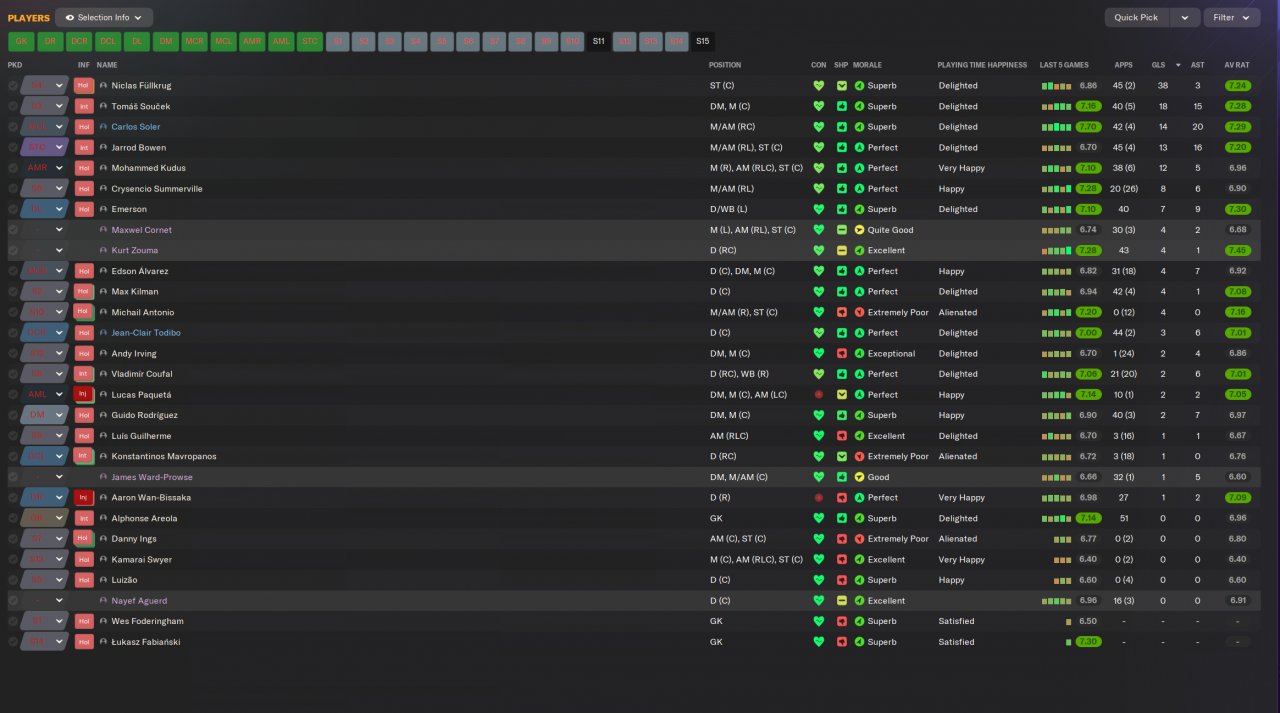
Task: Select the STC position slot
Action: point(310,41)
